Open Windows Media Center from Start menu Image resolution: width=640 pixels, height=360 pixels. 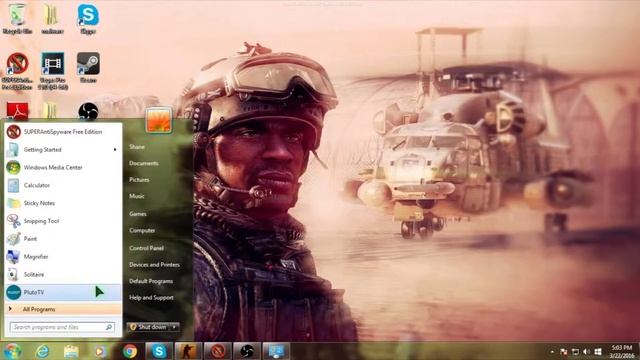[63, 167]
